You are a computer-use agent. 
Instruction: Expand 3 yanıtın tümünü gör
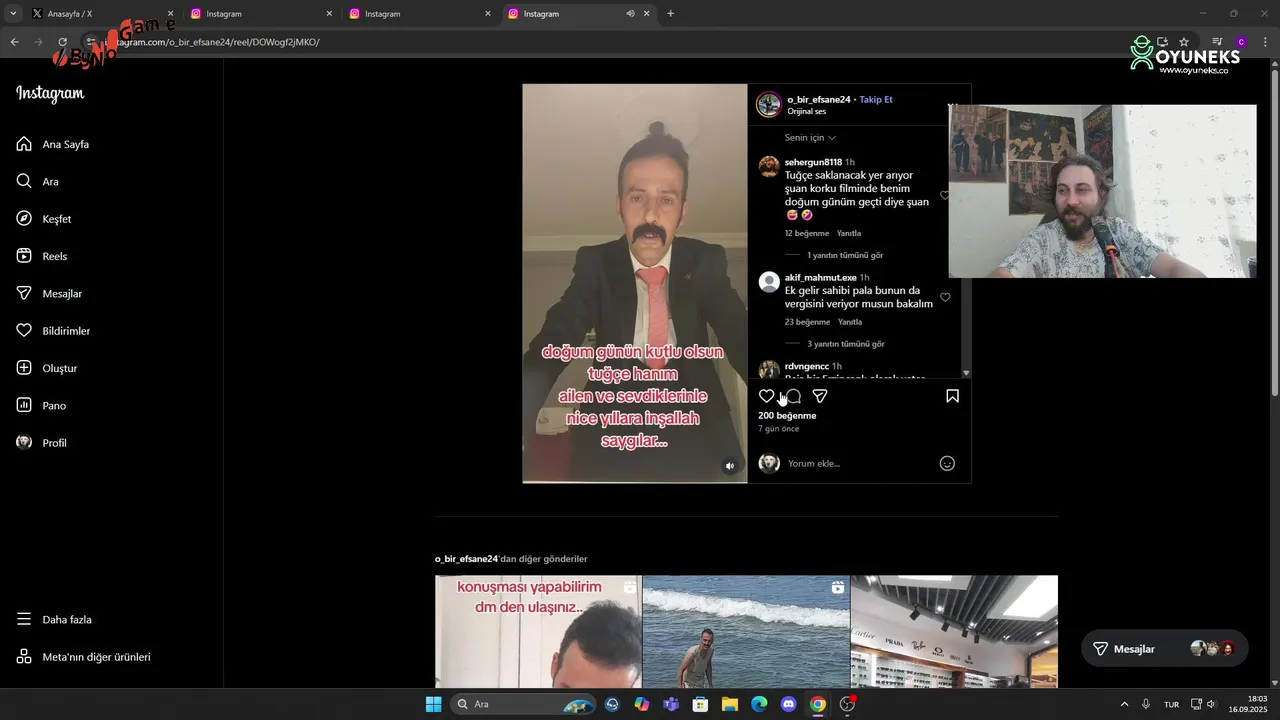[846, 344]
